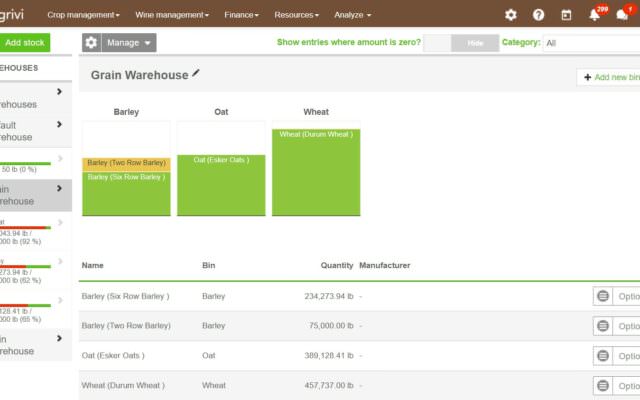Click the Bin column header

[x=209, y=265]
